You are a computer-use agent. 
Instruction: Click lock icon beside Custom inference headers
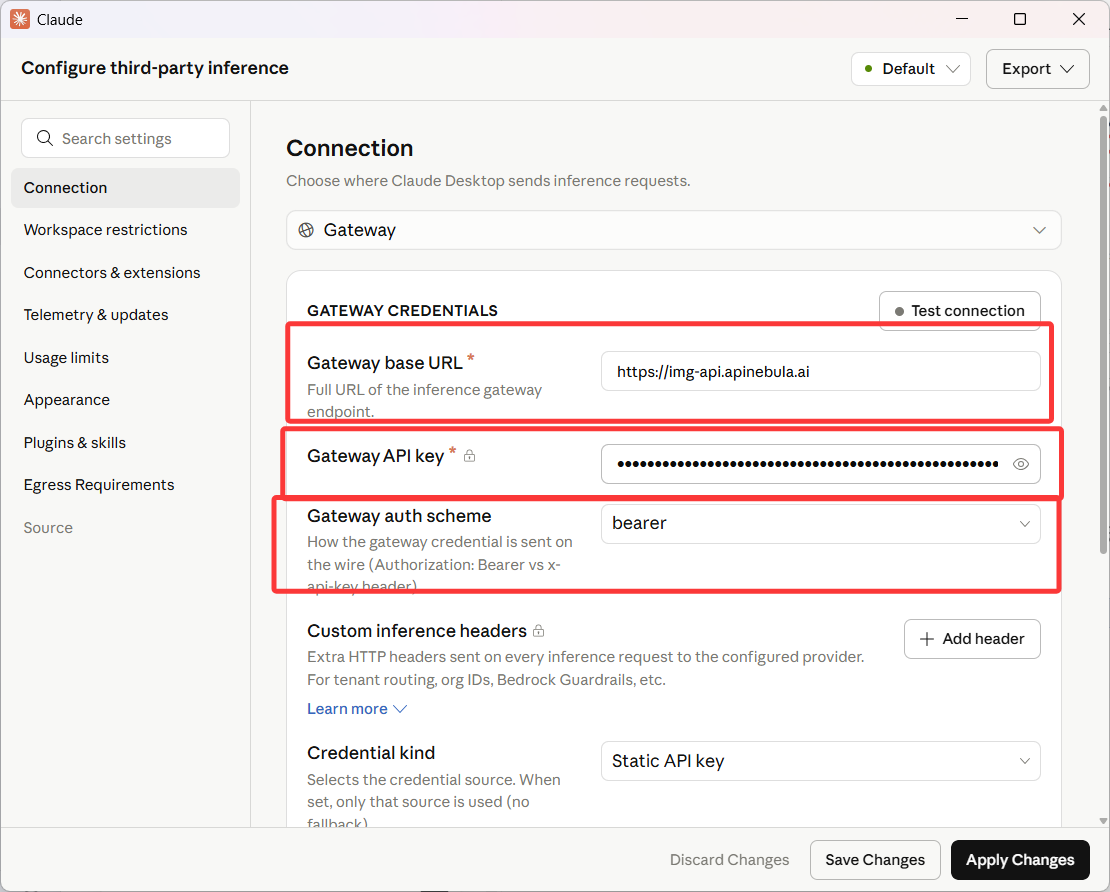point(539,630)
